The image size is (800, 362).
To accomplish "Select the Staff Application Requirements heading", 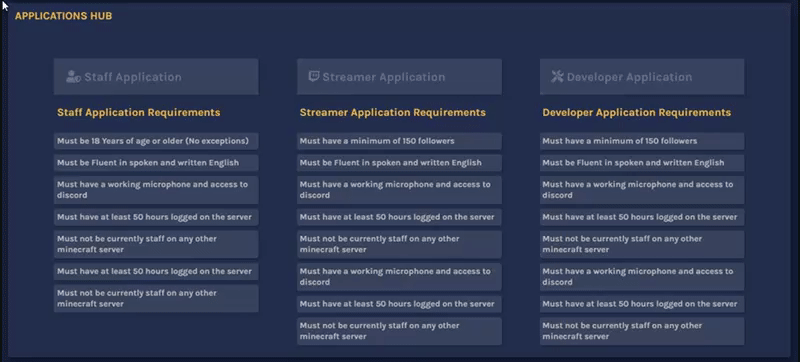I will [139, 113].
